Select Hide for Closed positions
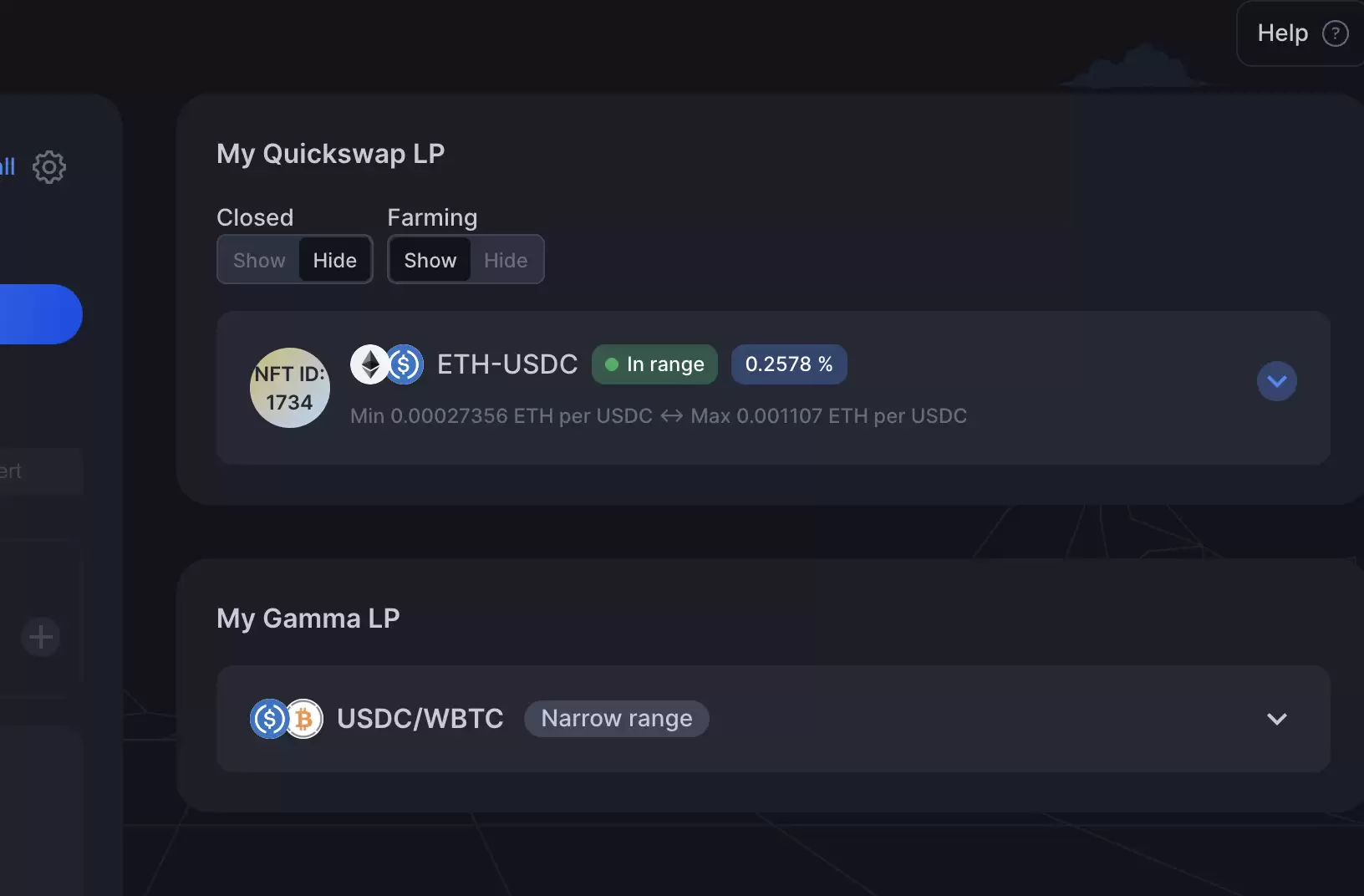This screenshot has height=896, width=1364. [335, 260]
